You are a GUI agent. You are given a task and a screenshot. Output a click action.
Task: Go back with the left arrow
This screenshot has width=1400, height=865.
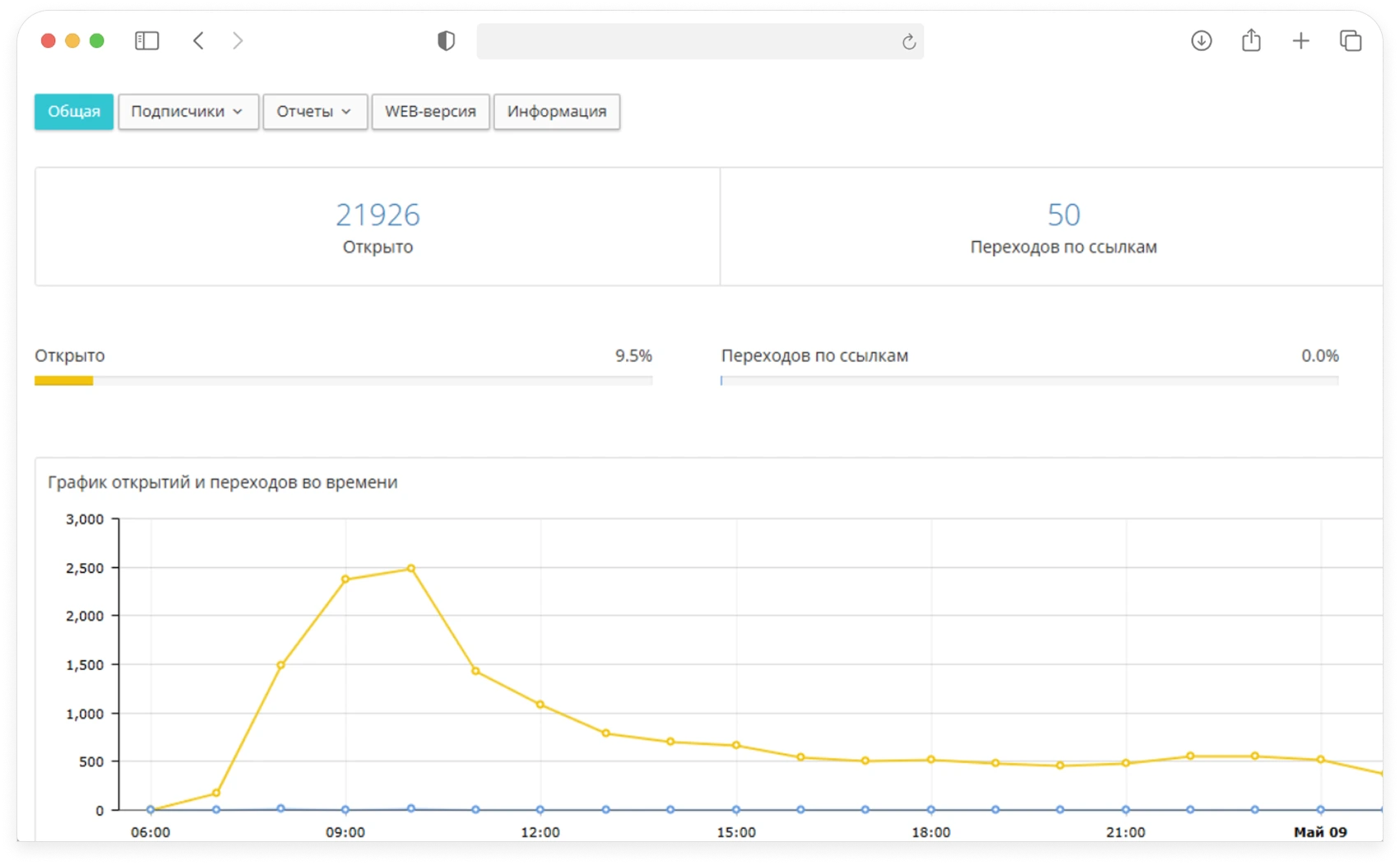click(x=198, y=40)
